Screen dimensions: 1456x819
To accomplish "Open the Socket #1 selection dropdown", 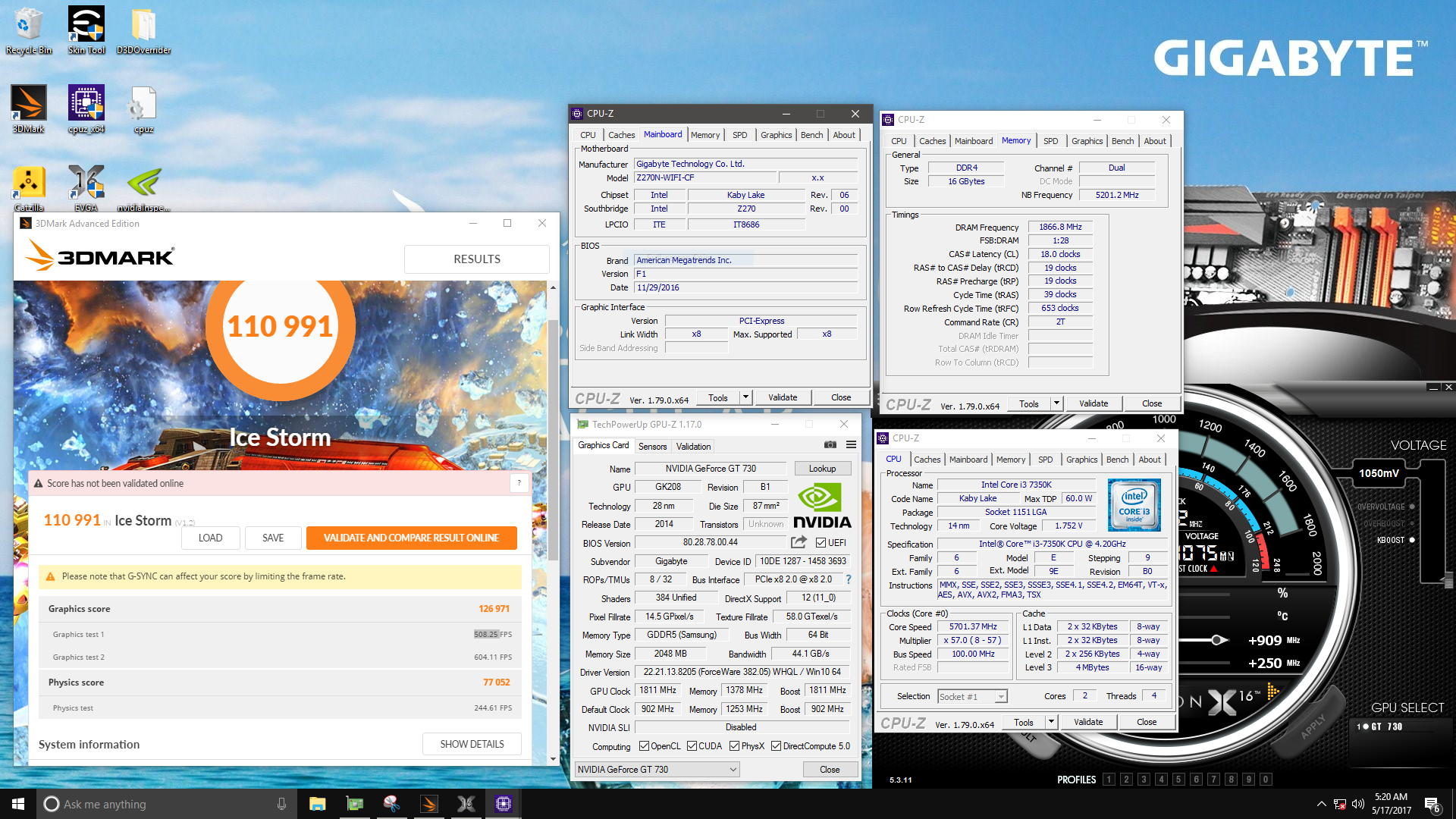I will [x=972, y=696].
